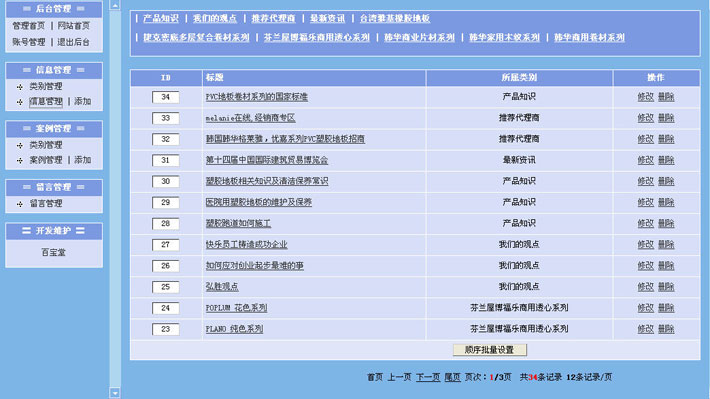Filter by 韩华家用木纹系列
710x399 pixels.
click(x=504, y=38)
